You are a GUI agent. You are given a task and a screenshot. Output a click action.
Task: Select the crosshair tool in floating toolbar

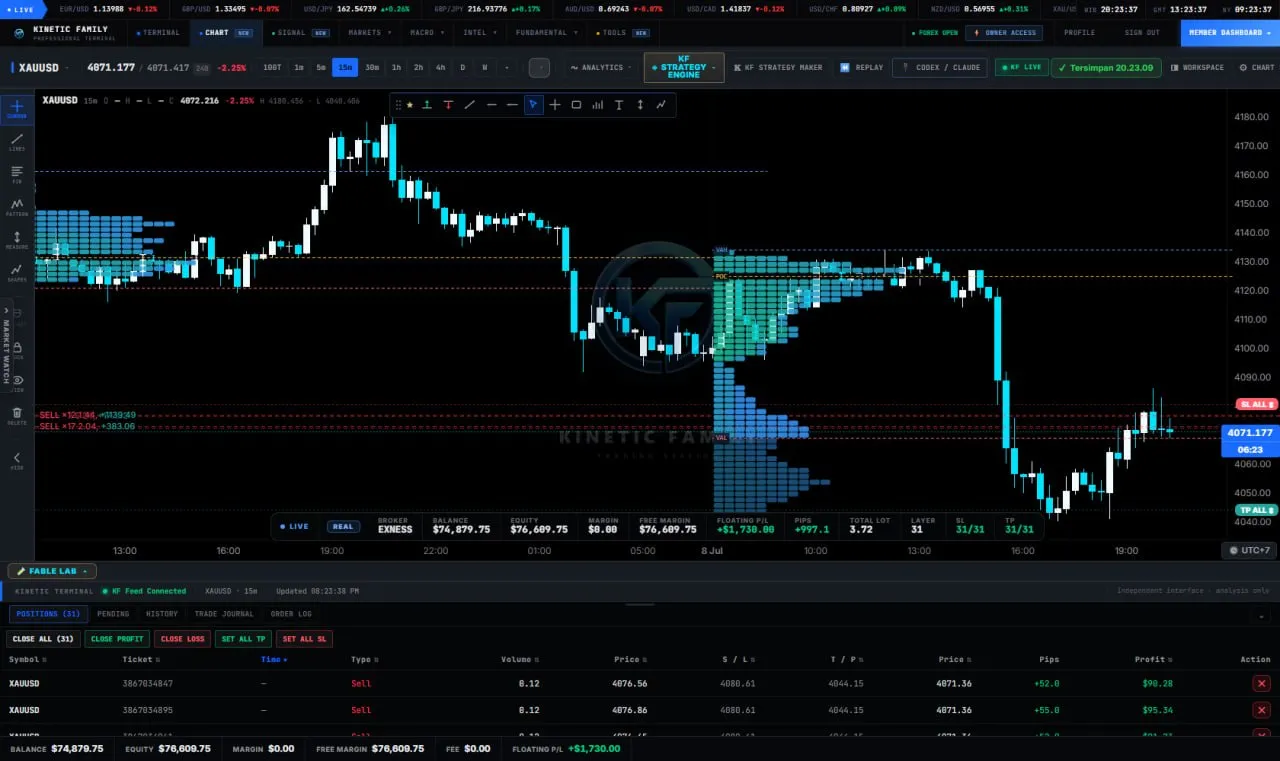[555, 105]
